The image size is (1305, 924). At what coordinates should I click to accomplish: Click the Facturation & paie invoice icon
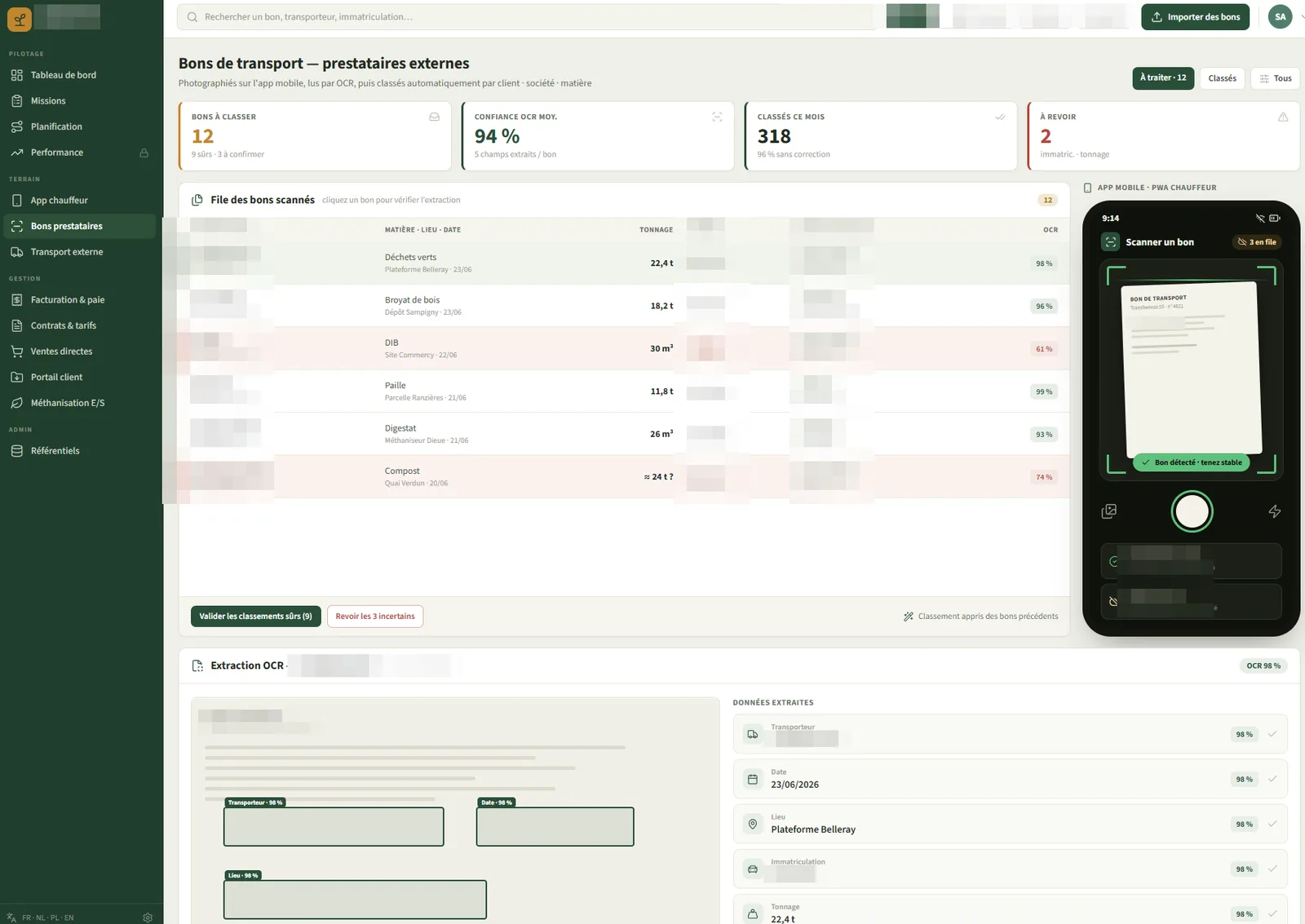tap(16, 300)
